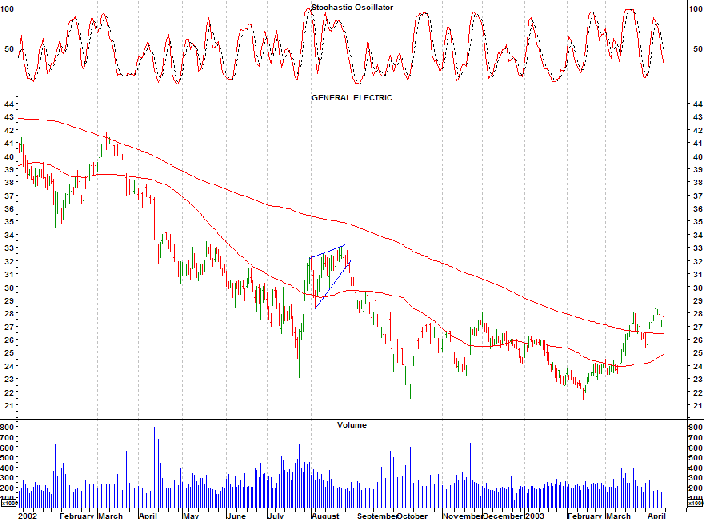Click 800 on the right volume axis
704x520 pixels.
coord(696,427)
